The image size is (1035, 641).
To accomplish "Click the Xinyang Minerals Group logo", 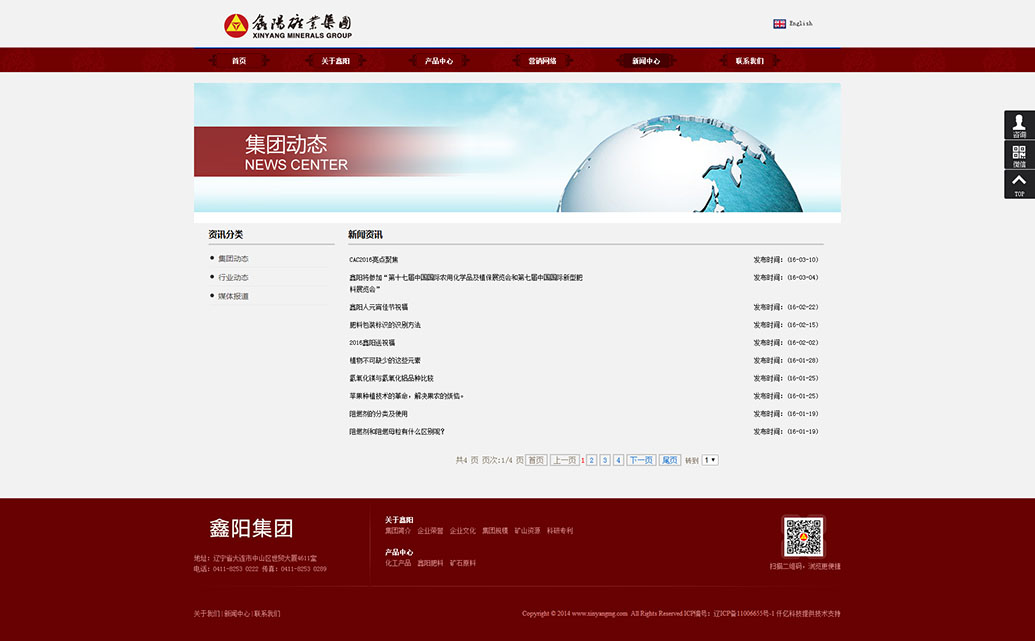I will [x=288, y=26].
